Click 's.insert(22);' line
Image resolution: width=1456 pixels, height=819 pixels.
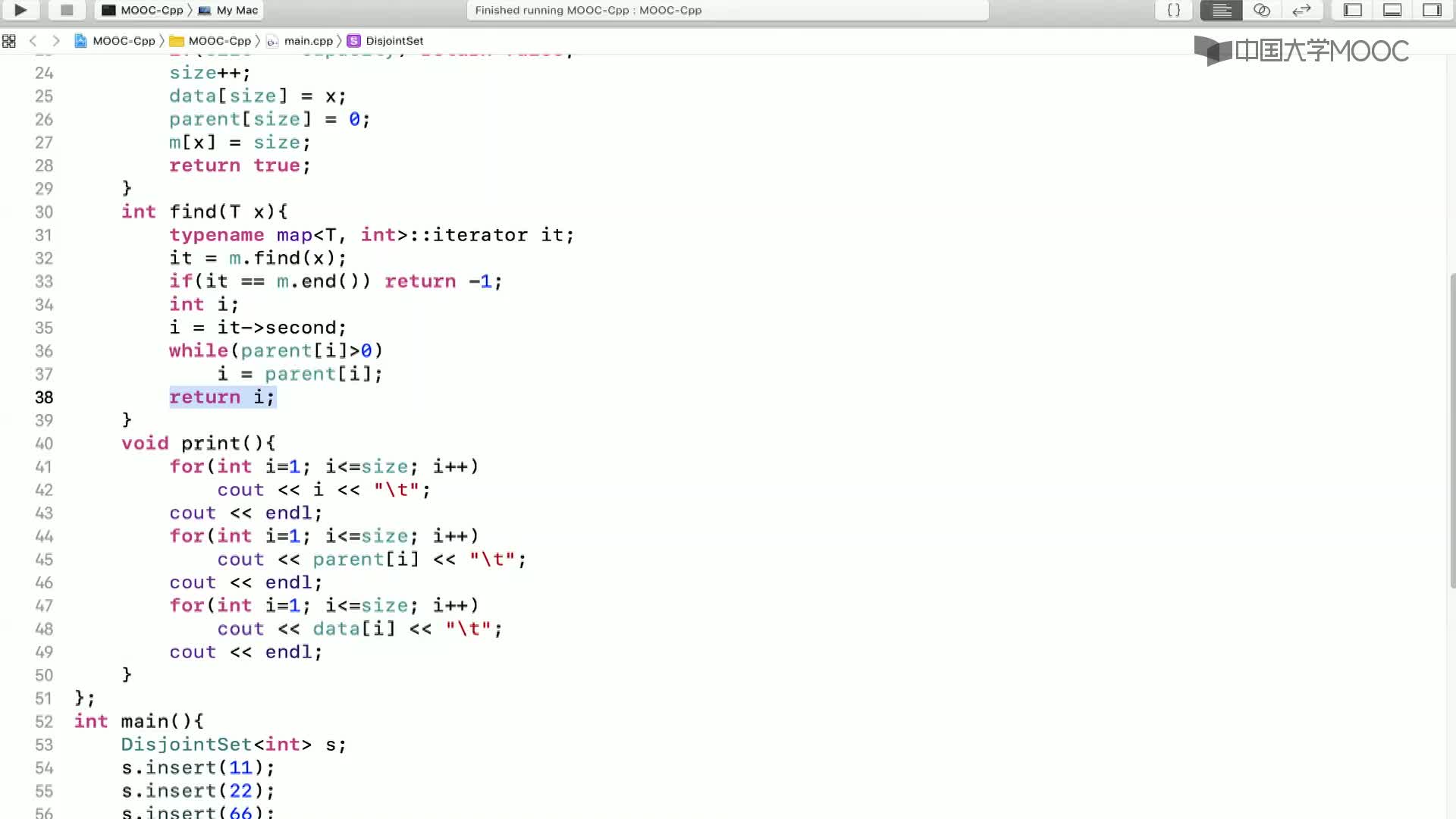(x=198, y=791)
